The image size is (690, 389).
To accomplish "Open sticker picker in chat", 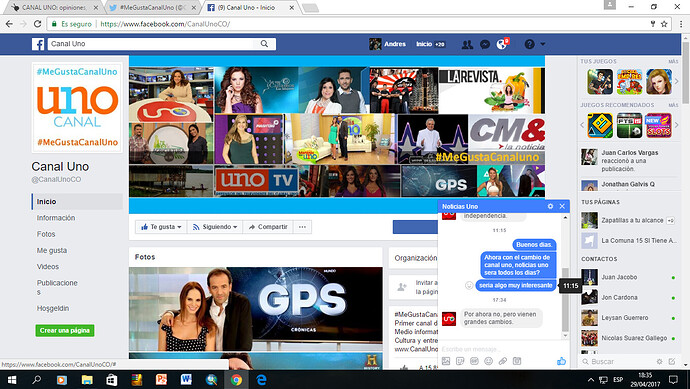I will coord(460,361).
